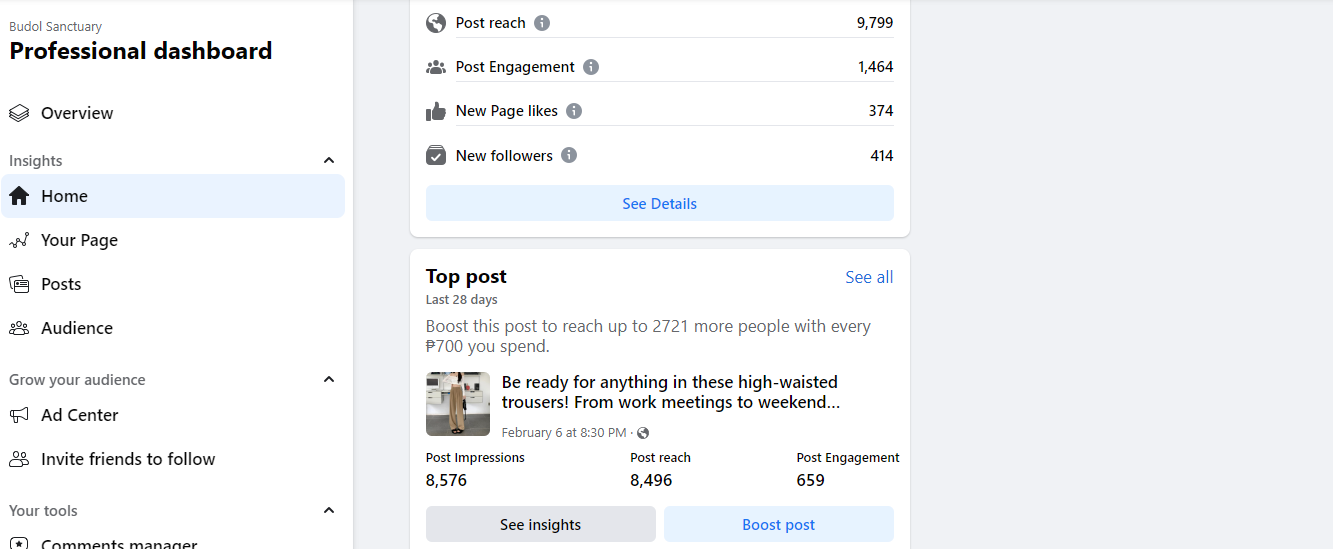The width and height of the screenshot is (1333, 549).
Task: Click info icon beside Post Engagement
Action: pyautogui.click(x=591, y=67)
